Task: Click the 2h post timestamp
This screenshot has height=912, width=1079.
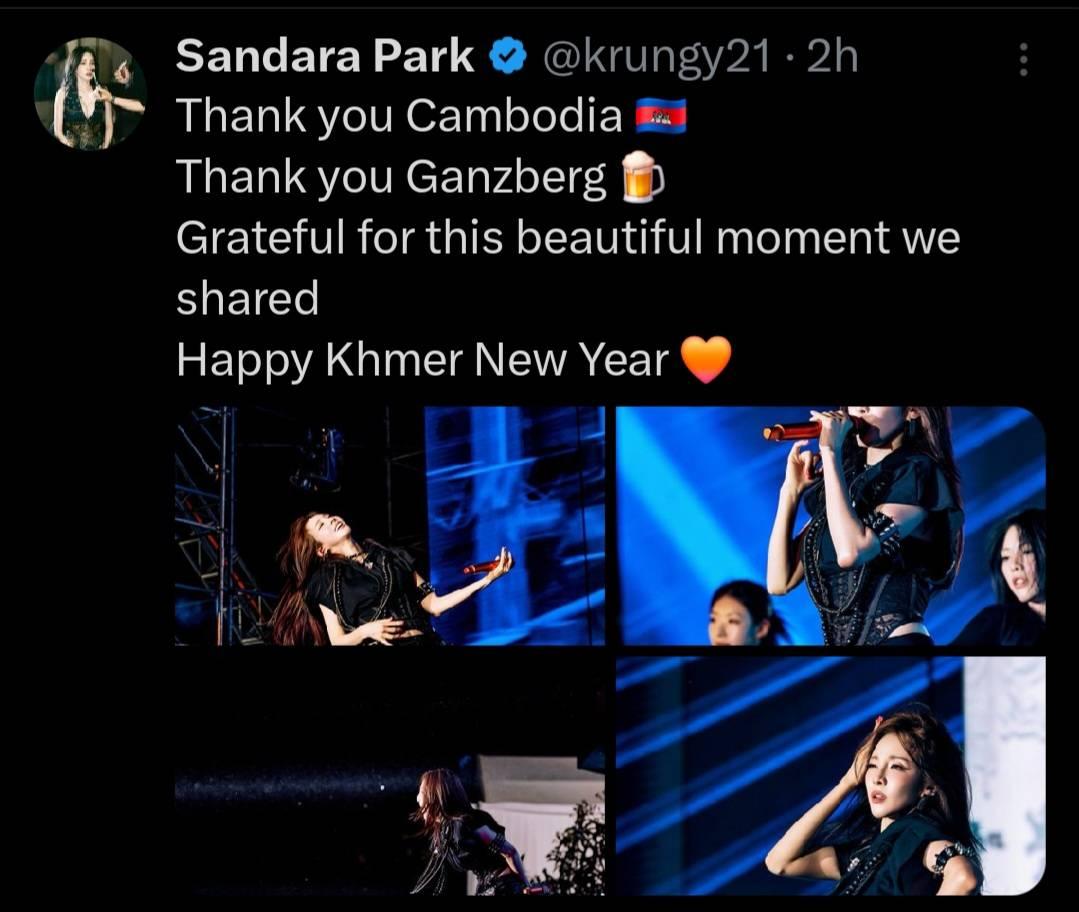Action: [832, 57]
